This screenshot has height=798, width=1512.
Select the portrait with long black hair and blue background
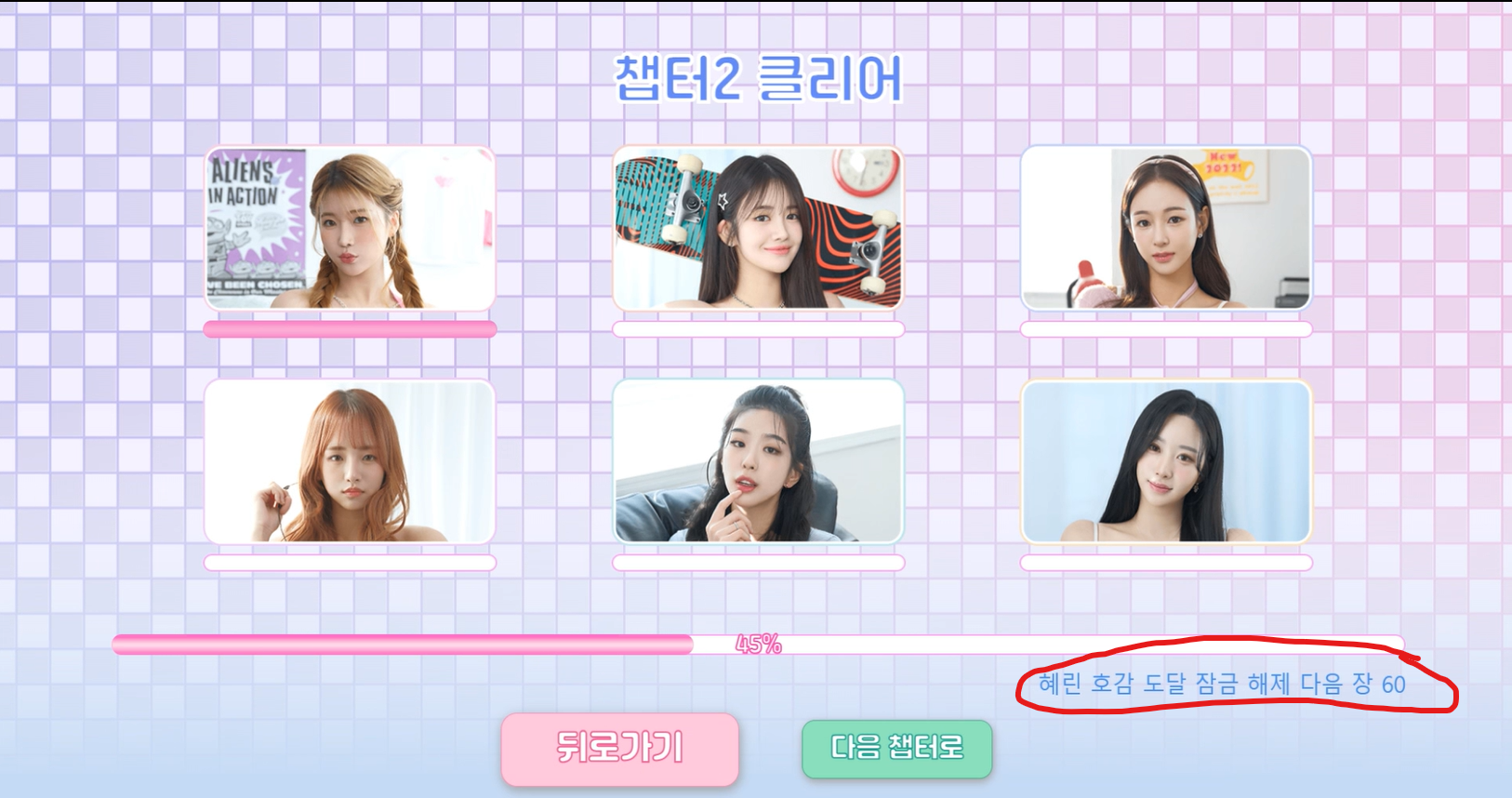point(1166,461)
